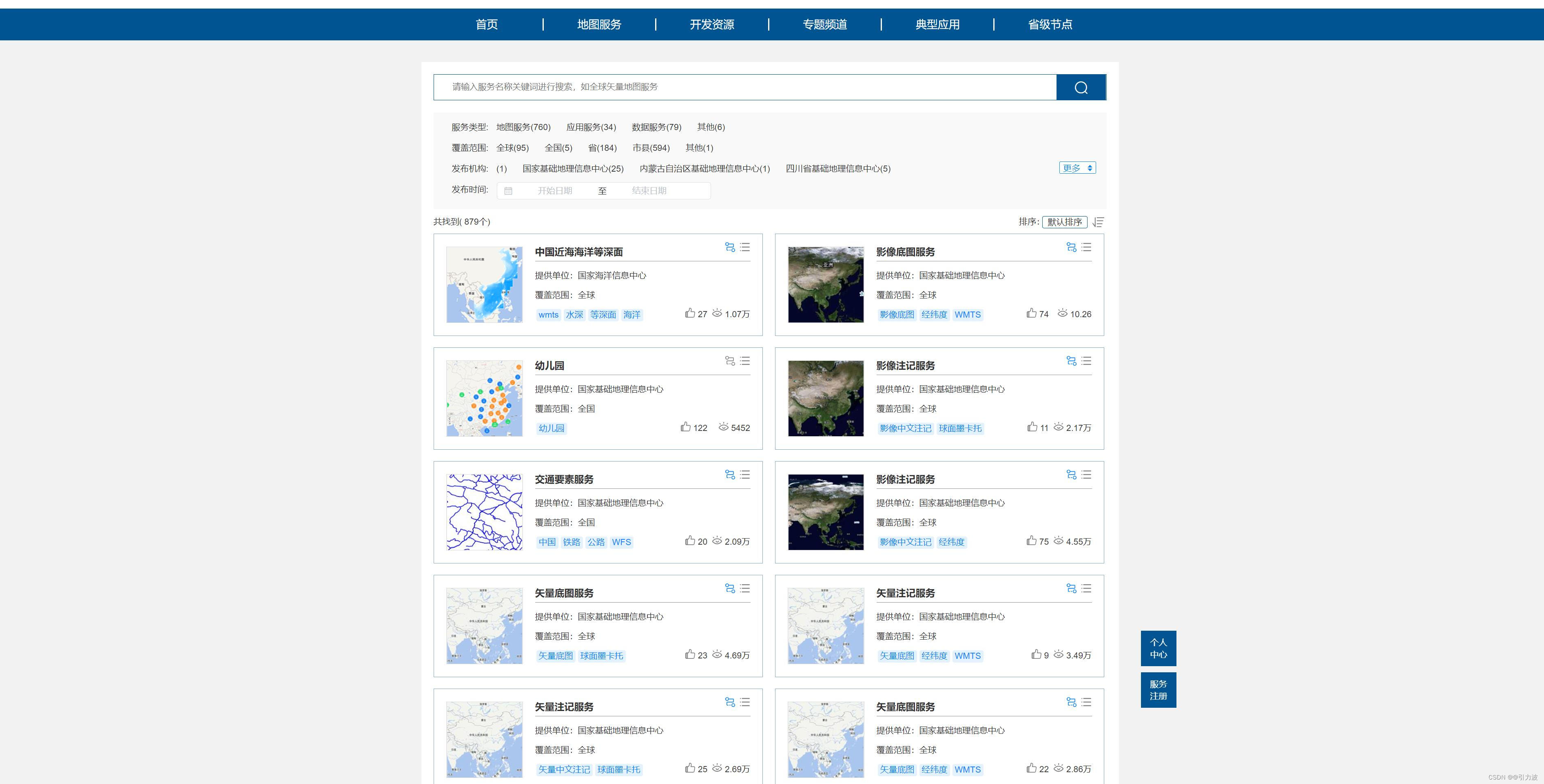Click the share/link icon on 中国近海海洋等深面 card

730,247
